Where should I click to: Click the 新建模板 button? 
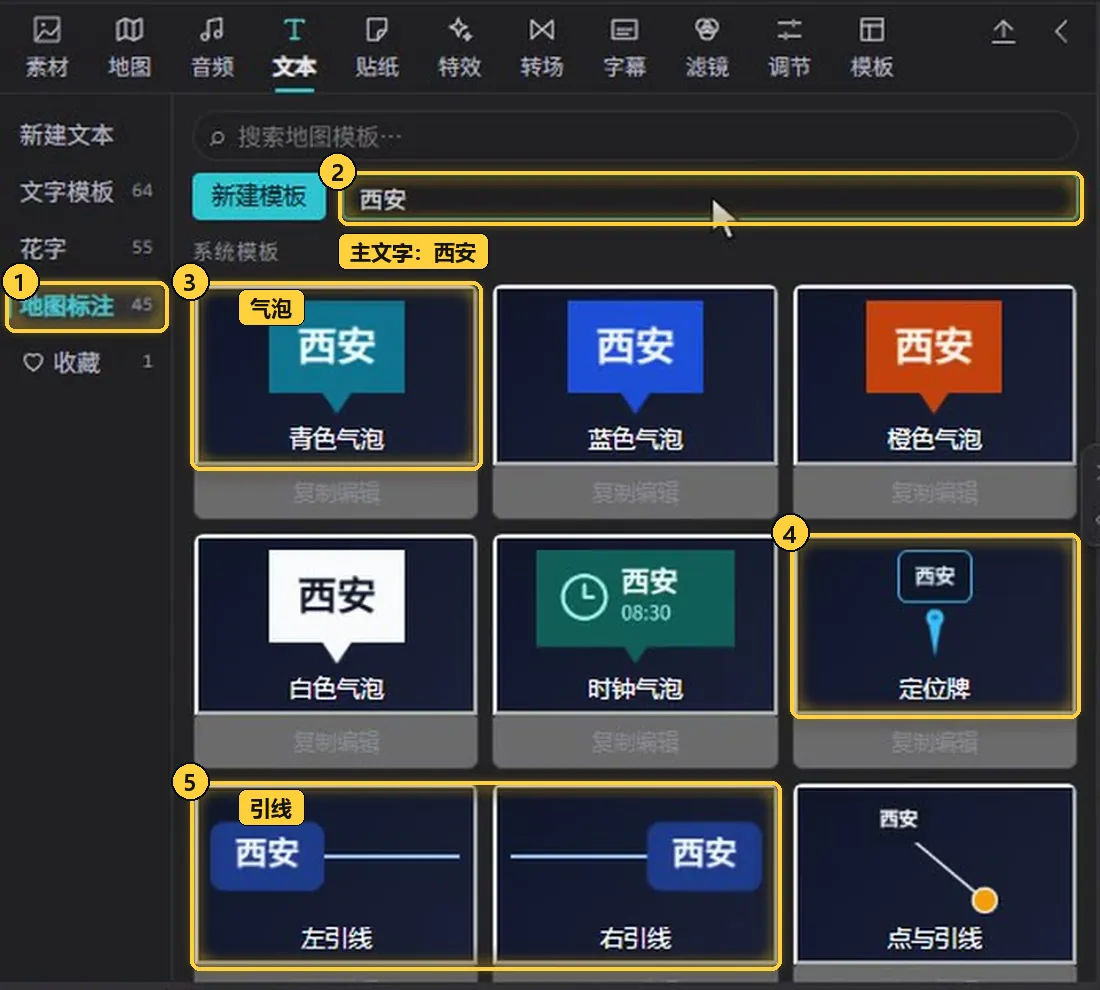259,196
